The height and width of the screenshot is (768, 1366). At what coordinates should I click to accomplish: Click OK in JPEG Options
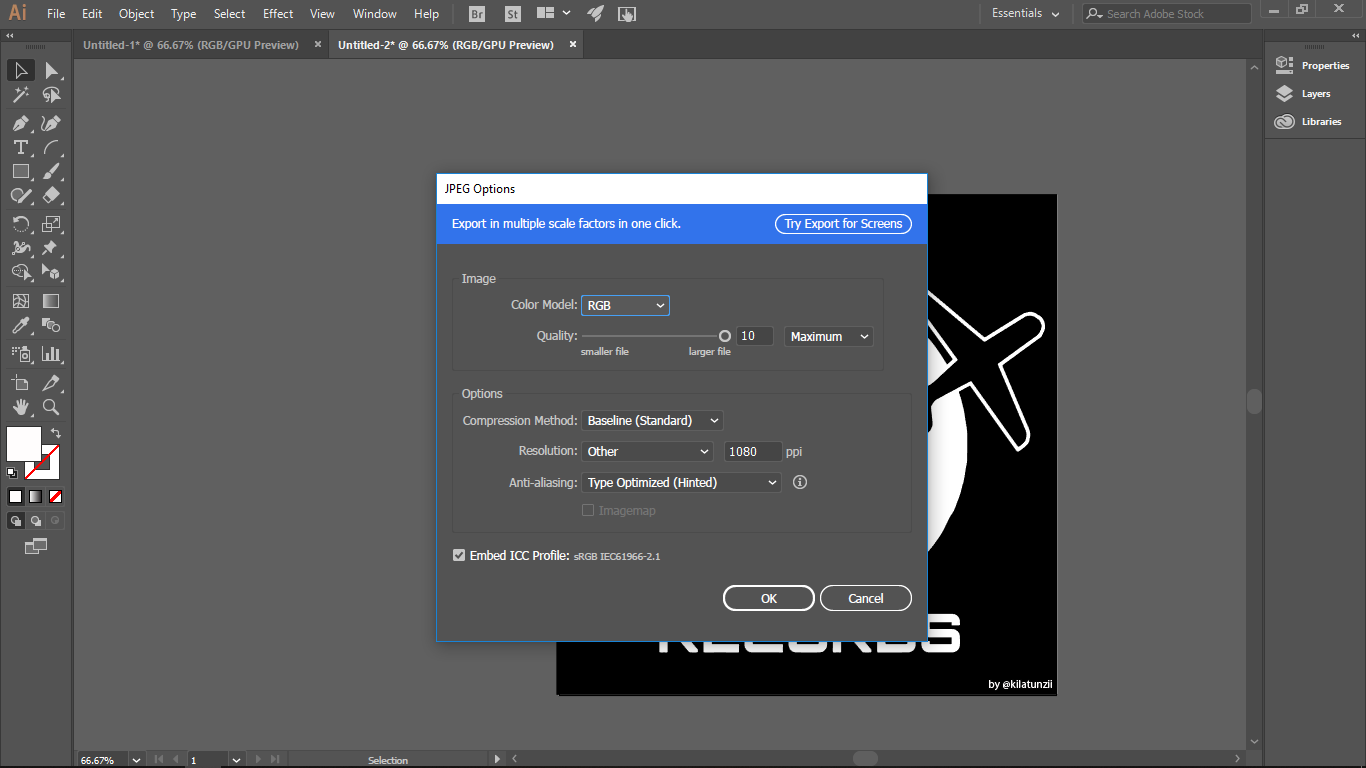tap(769, 598)
